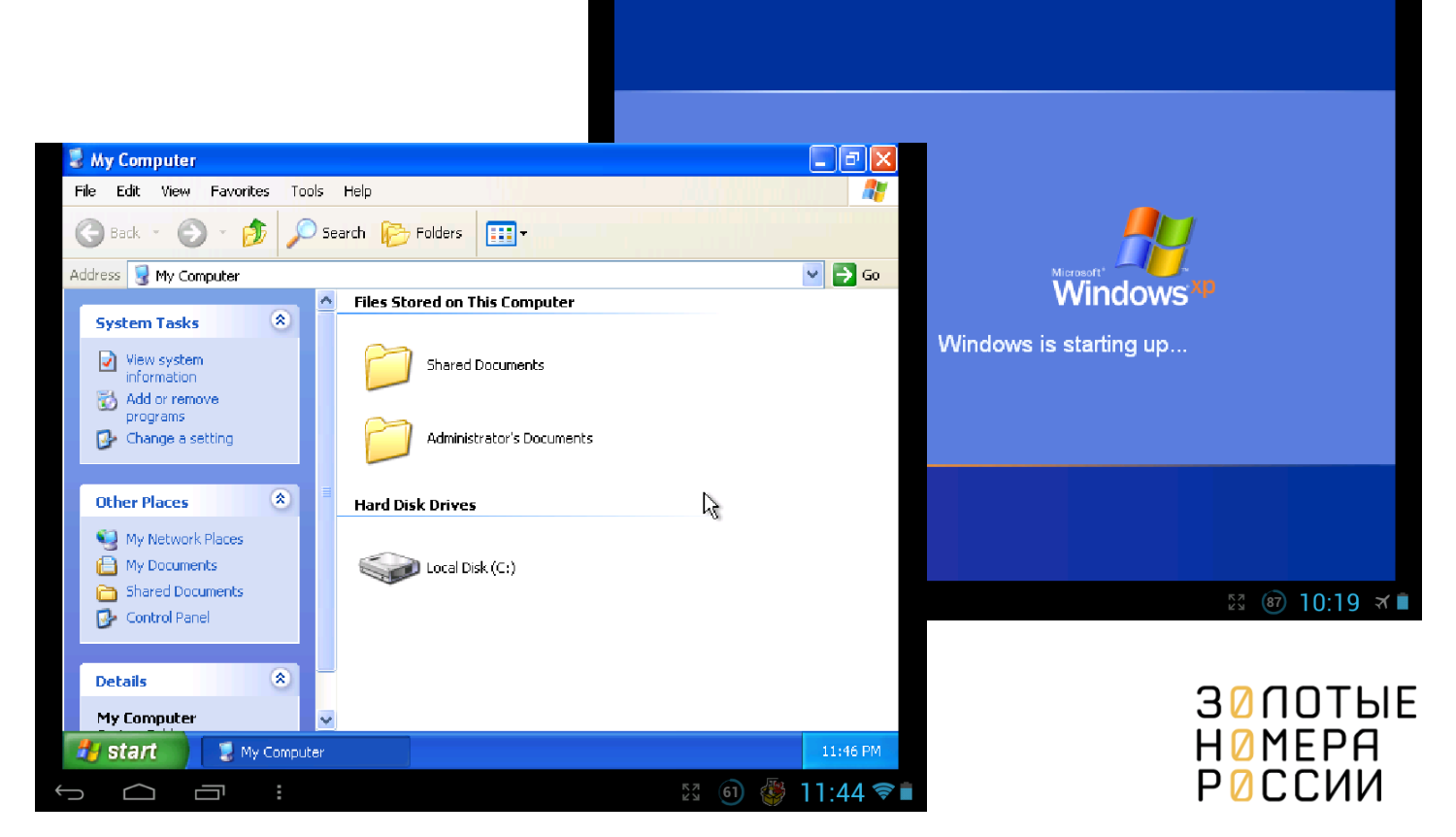
Task: Open the Search magnifier tool
Action: click(302, 233)
